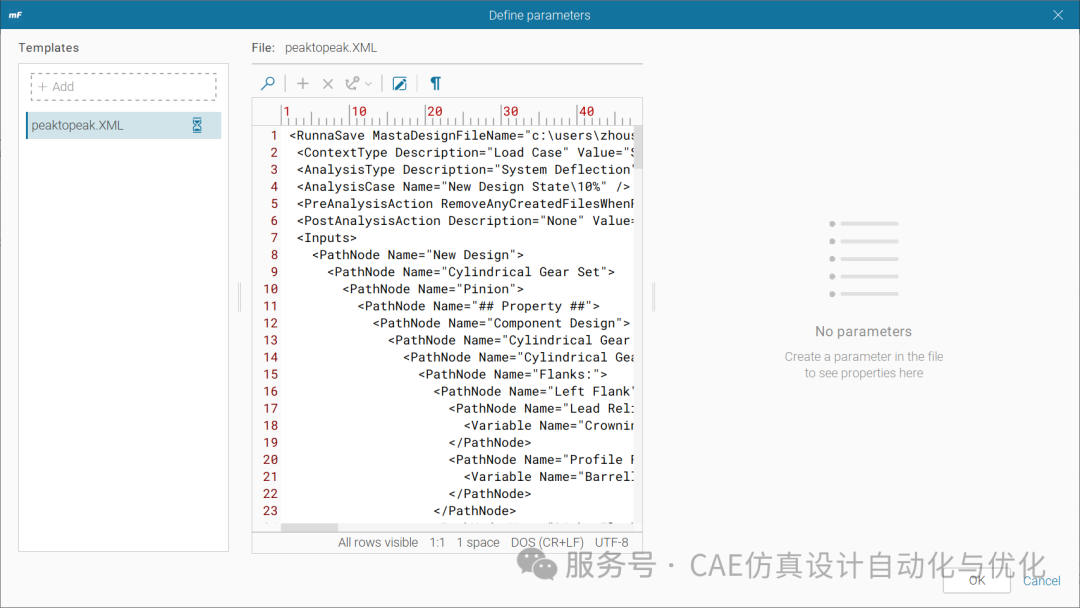Screen dimensions: 1080x608
Task: Click the Cancel link
Action: click(1041, 580)
